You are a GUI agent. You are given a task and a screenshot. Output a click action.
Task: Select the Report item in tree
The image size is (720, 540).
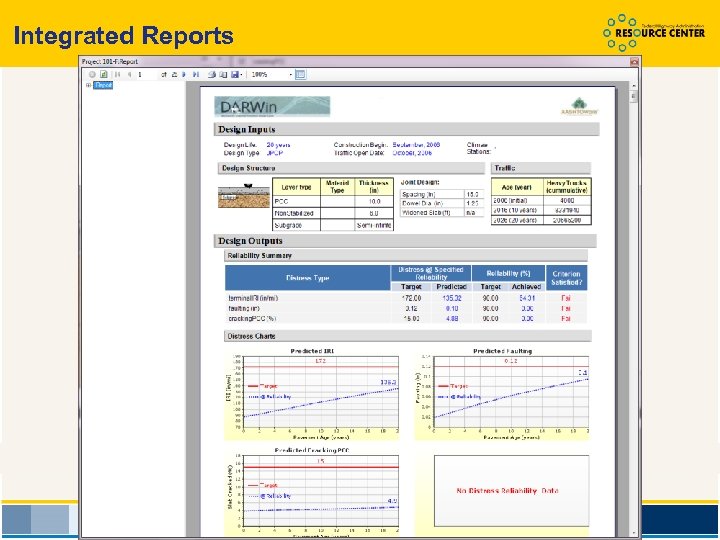point(103,85)
